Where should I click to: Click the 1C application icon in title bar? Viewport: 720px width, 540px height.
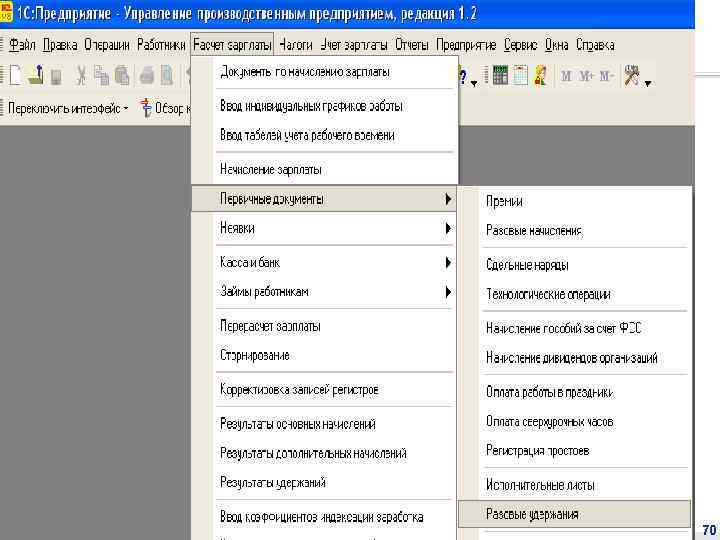coord(6,11)
